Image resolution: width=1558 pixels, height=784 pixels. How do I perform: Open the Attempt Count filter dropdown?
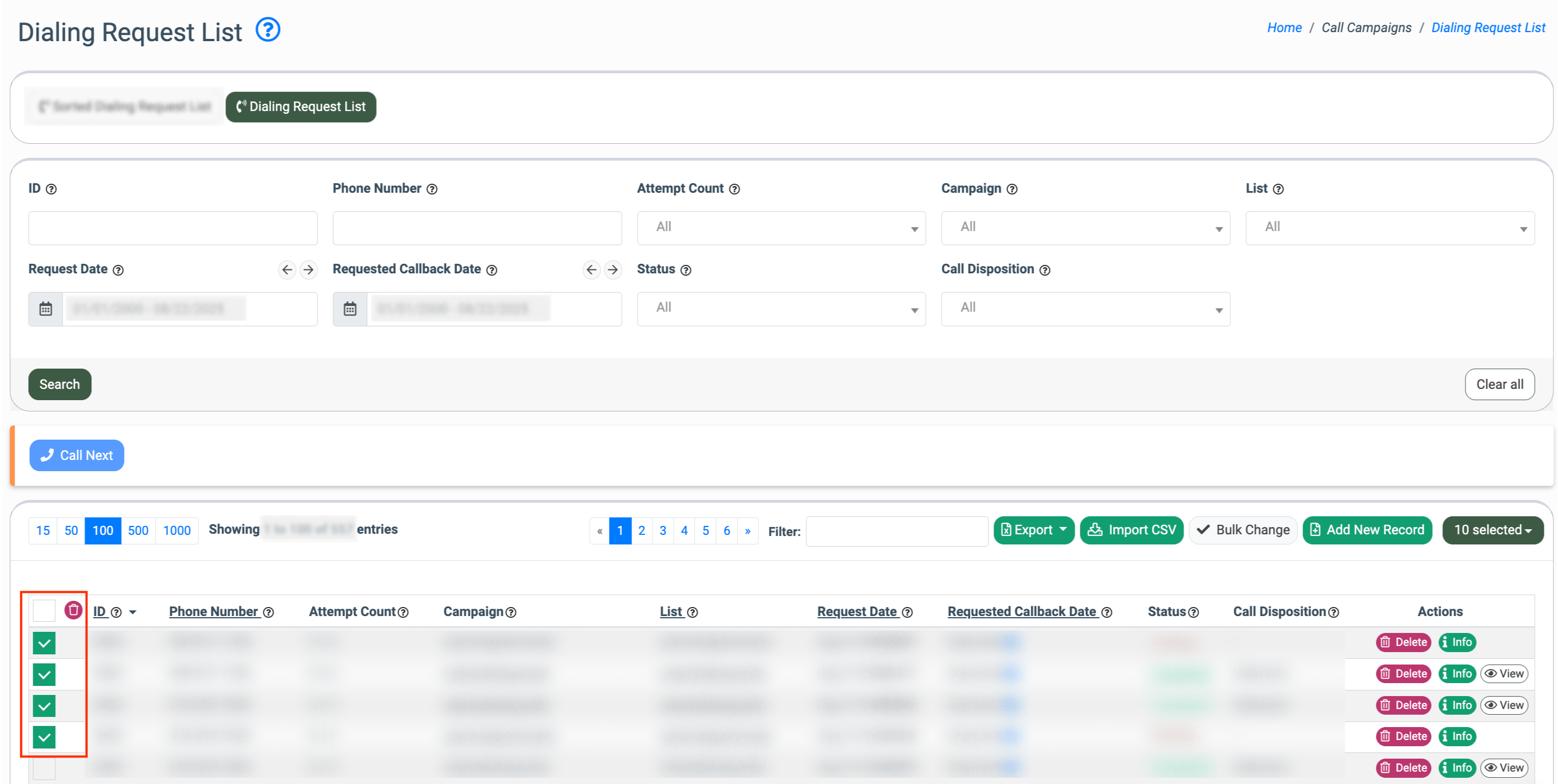(782, 228)
